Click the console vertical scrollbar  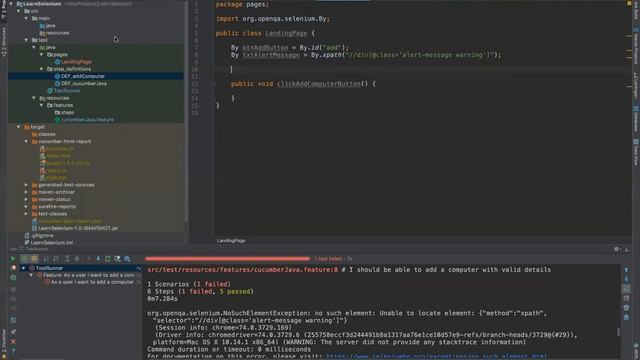click(x=619, y=331)
